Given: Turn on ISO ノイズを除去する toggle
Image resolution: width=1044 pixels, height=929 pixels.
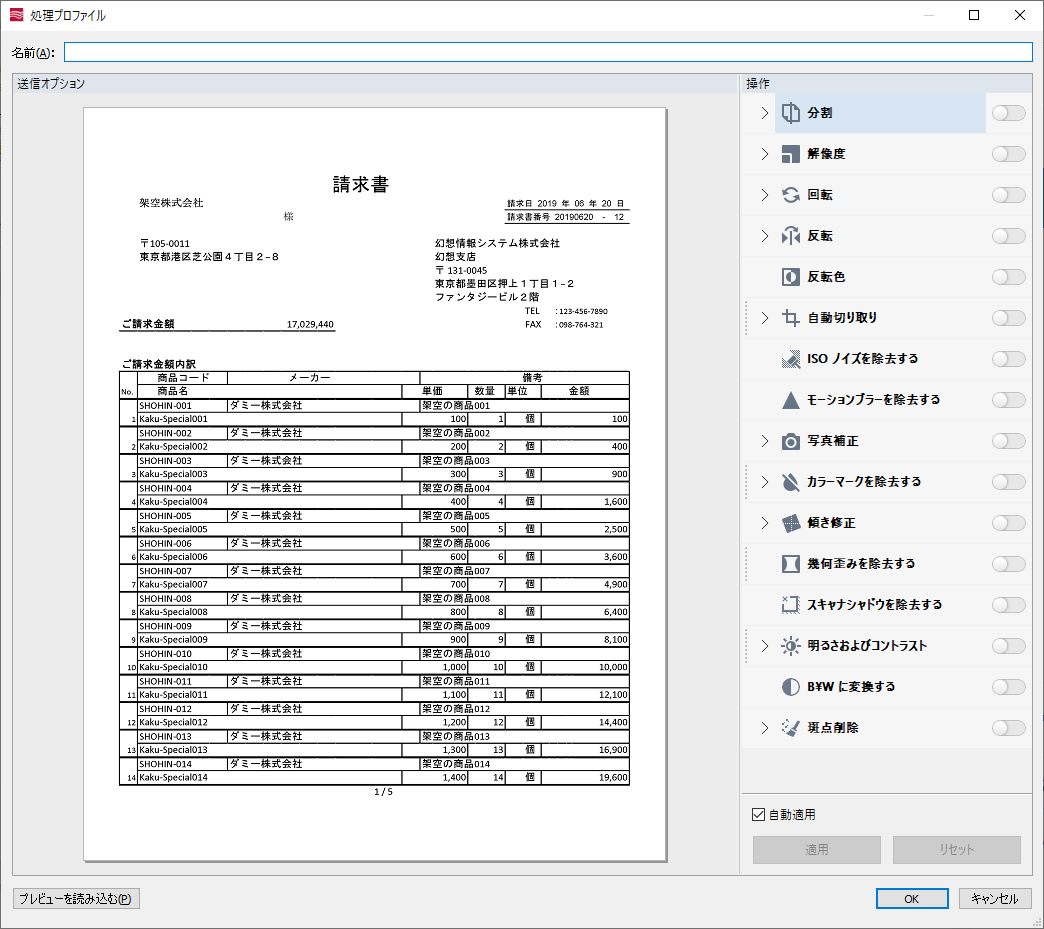Looking at the screenshot, I should (1008, 359).
